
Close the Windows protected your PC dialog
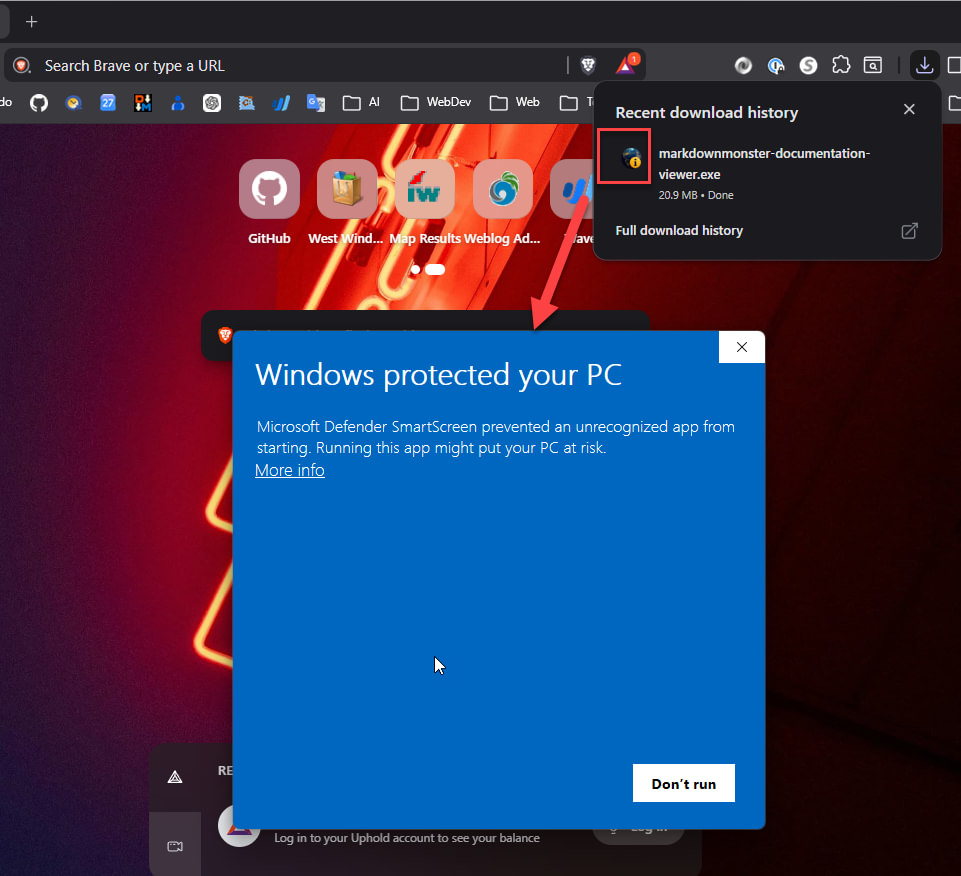pyautogui.click(x=742, y=347)
